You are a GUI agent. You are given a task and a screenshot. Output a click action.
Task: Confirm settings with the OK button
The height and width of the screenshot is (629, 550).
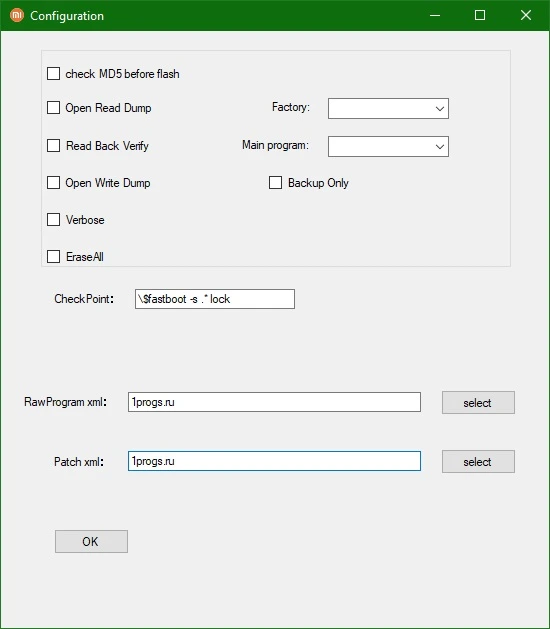pyautogui.click(x=91, y=542)
